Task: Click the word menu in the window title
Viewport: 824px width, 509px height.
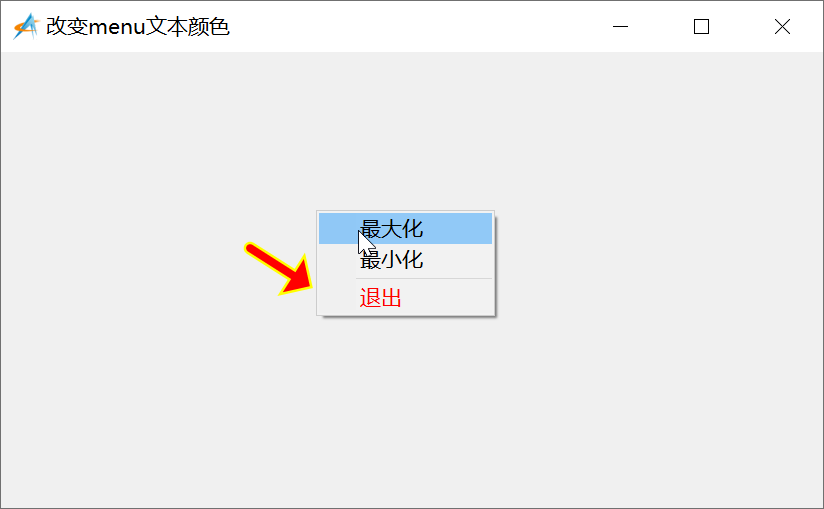Action: pyautogui.click(x=117, y=27)
